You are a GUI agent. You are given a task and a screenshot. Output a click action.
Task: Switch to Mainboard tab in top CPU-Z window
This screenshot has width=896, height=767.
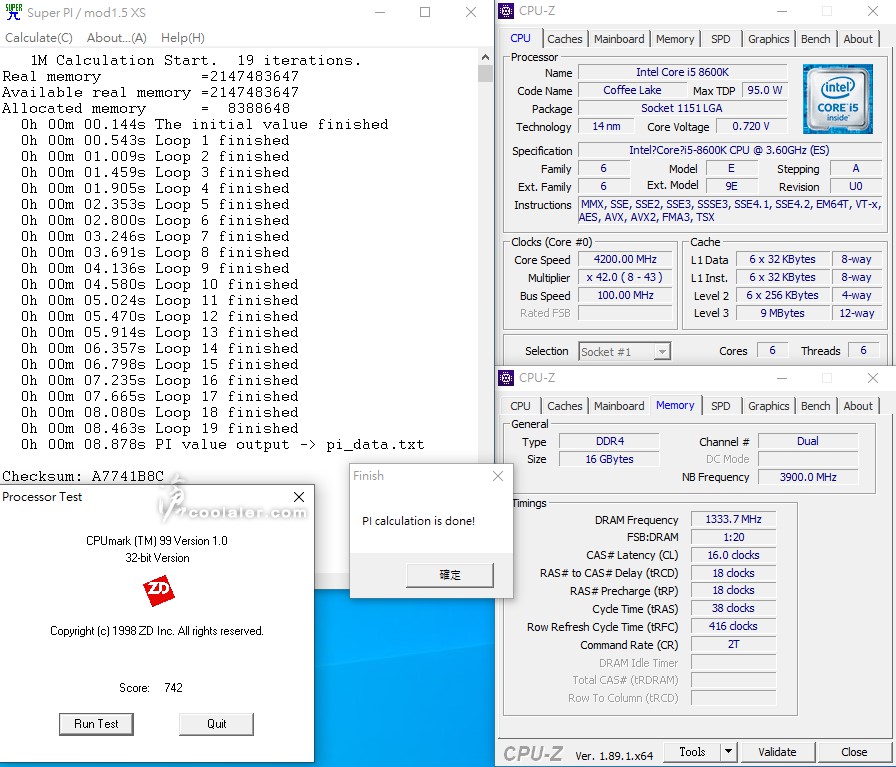(619, 39)
